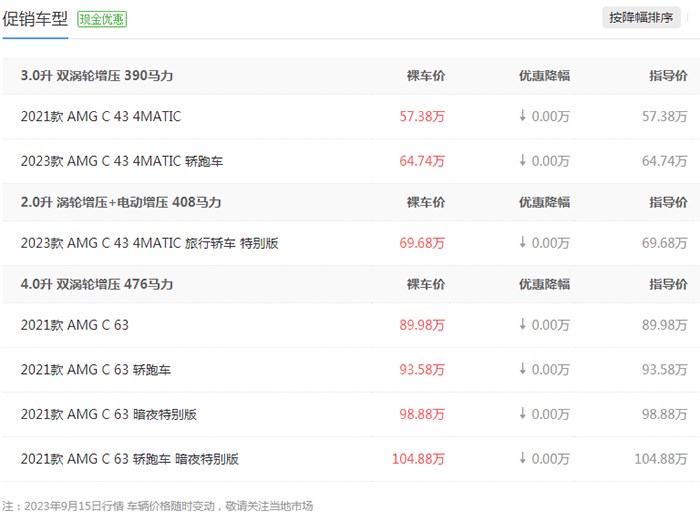700x521 pixels.
Task: Click red price 64.74万
Action: (422, 161)
